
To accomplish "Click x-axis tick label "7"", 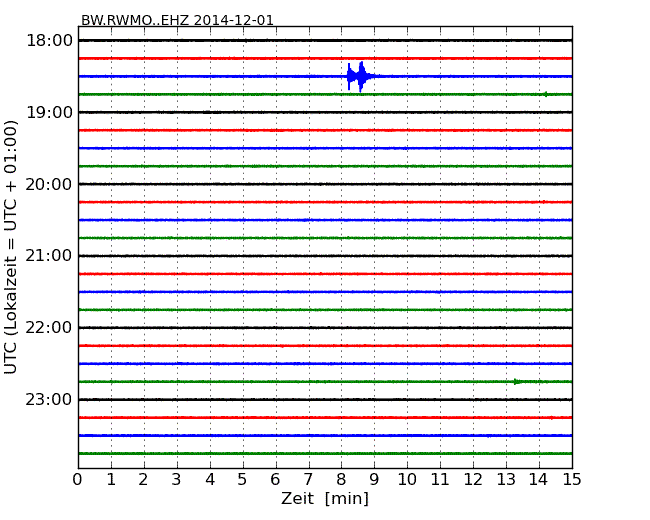I will pyautogui.click(x=308, y=480).
